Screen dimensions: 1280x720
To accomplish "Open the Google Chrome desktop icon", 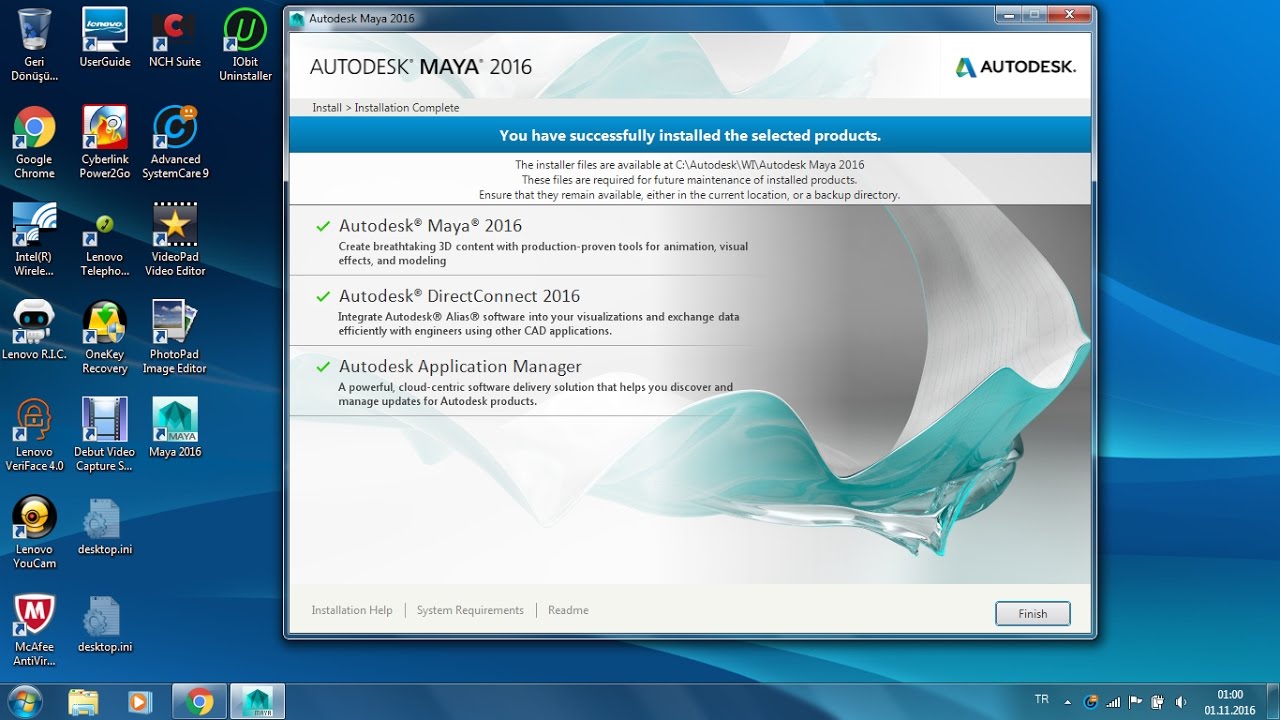I will tap(34, 143).
